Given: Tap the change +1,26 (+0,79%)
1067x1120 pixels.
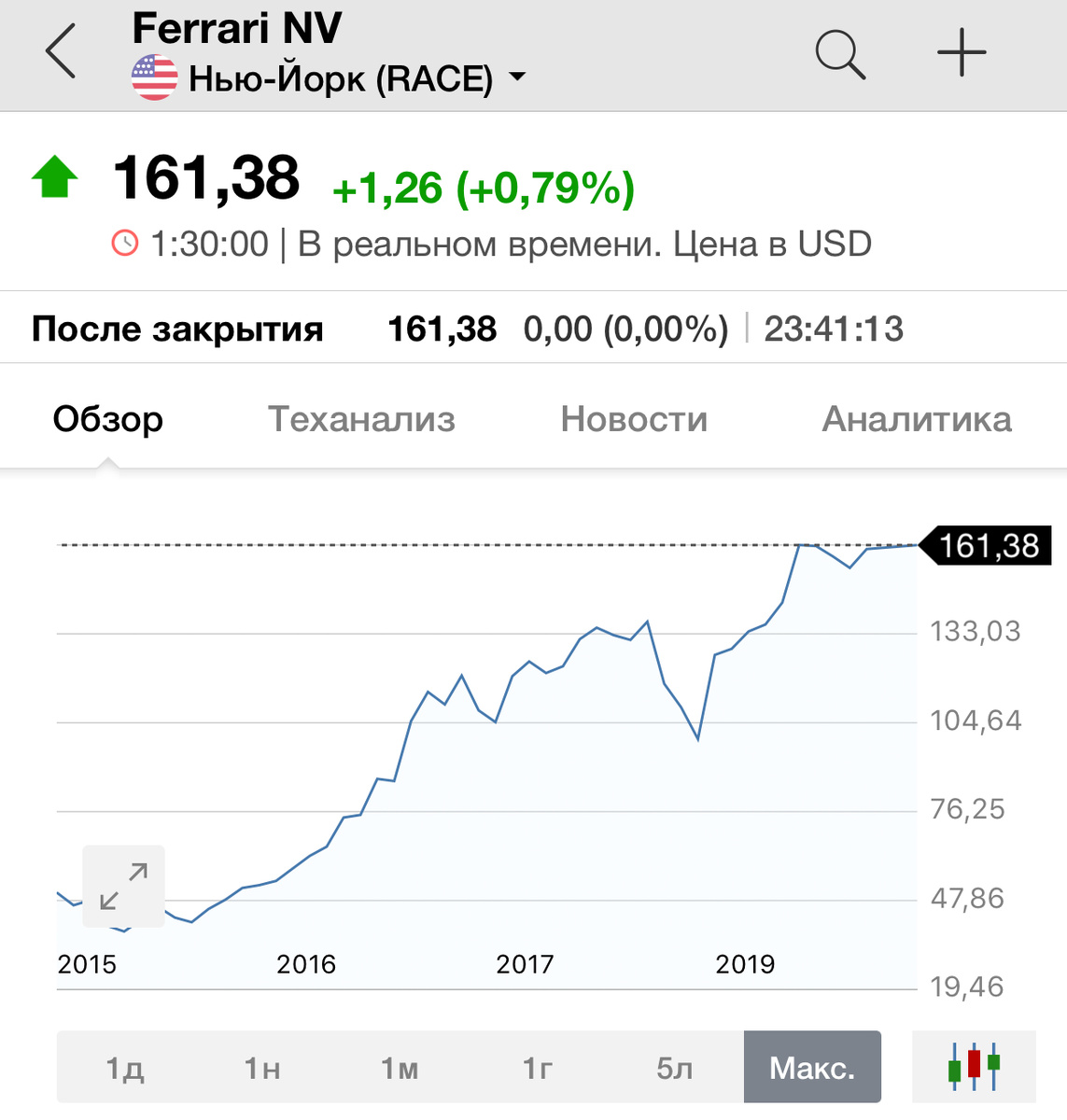Looking at the screenshot, I should pyautogui.click(x=484, y=189).
